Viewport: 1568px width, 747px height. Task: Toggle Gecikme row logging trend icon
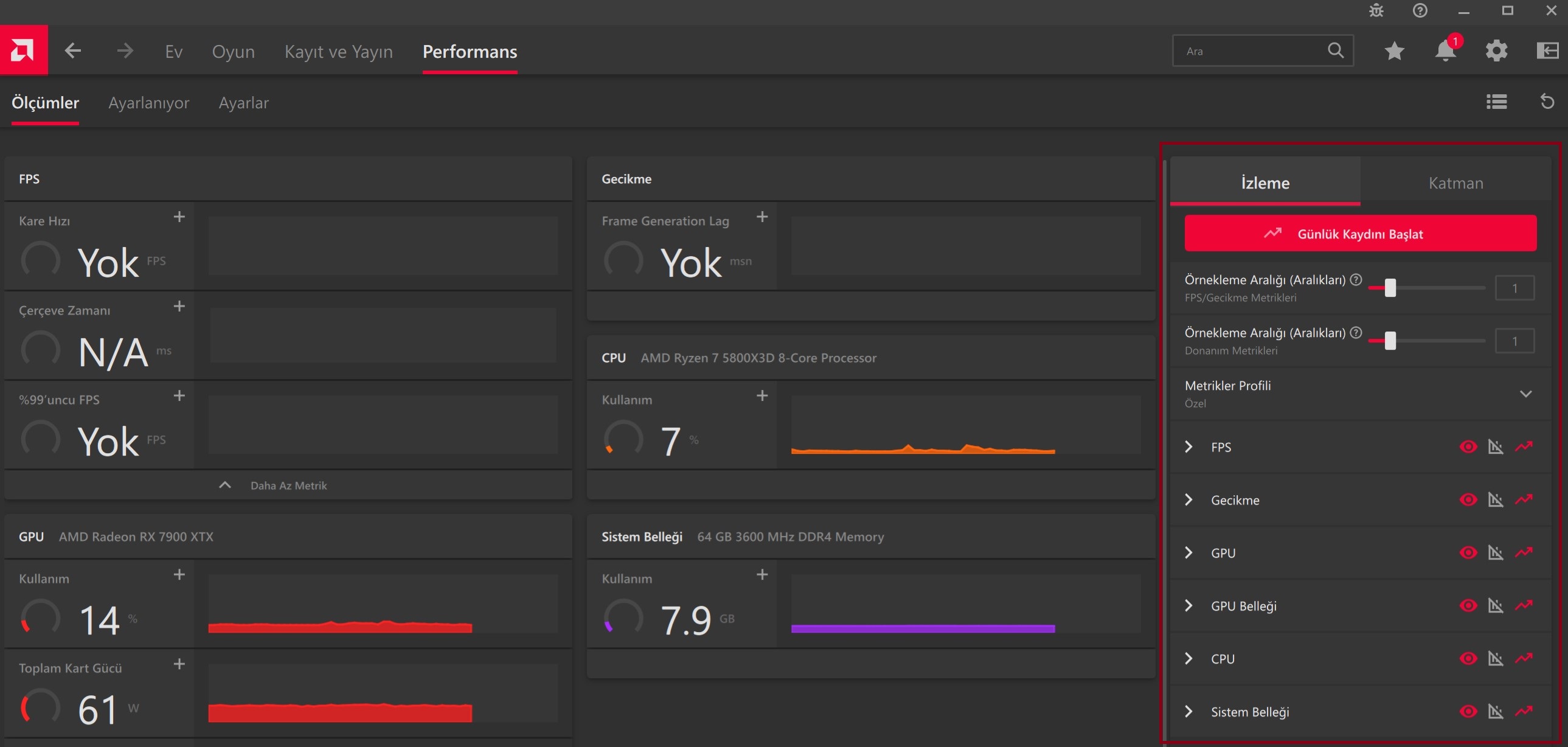coord(1524,500)
